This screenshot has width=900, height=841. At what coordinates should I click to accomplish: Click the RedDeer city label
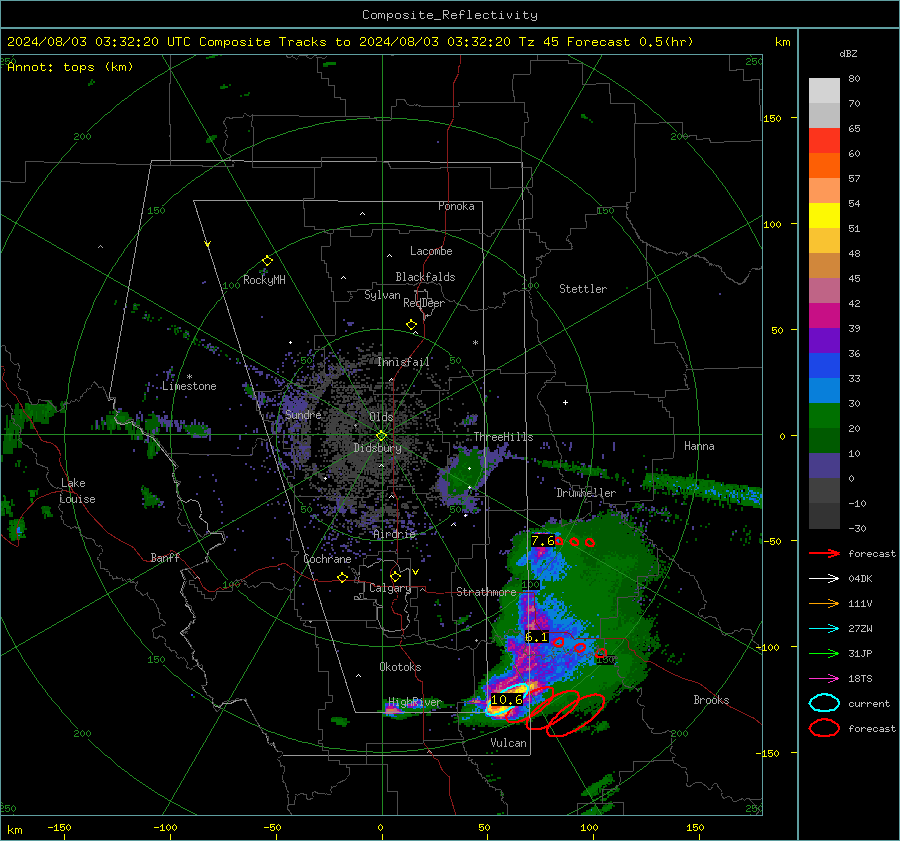pos(424,303)
